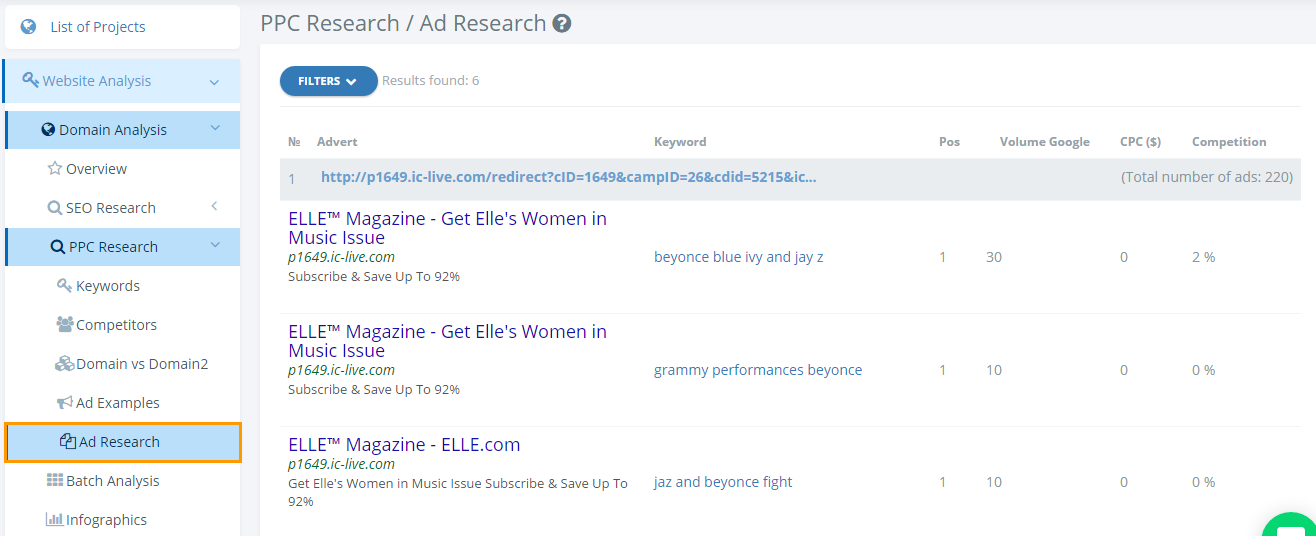Click the key icon beside Keywords
Viewport: 1316px width, 536px height.
[64, 286]
